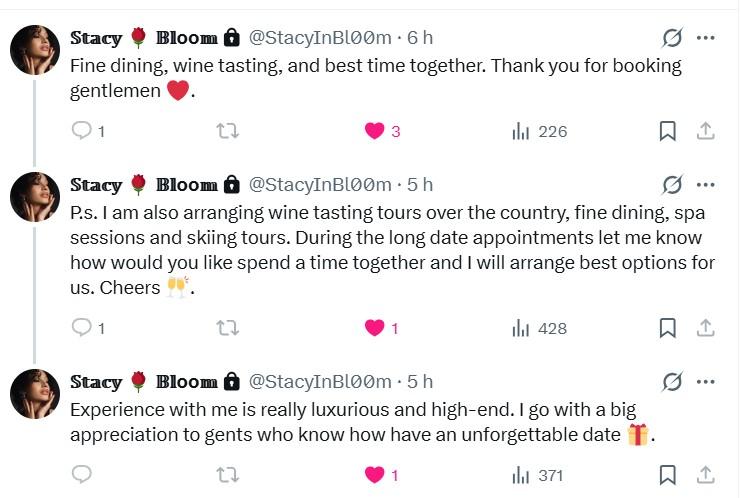Unlike the post with 3 likes
The width and height of the screenshot is (741, 498).
pyautogui.click(x=375, y=131)
